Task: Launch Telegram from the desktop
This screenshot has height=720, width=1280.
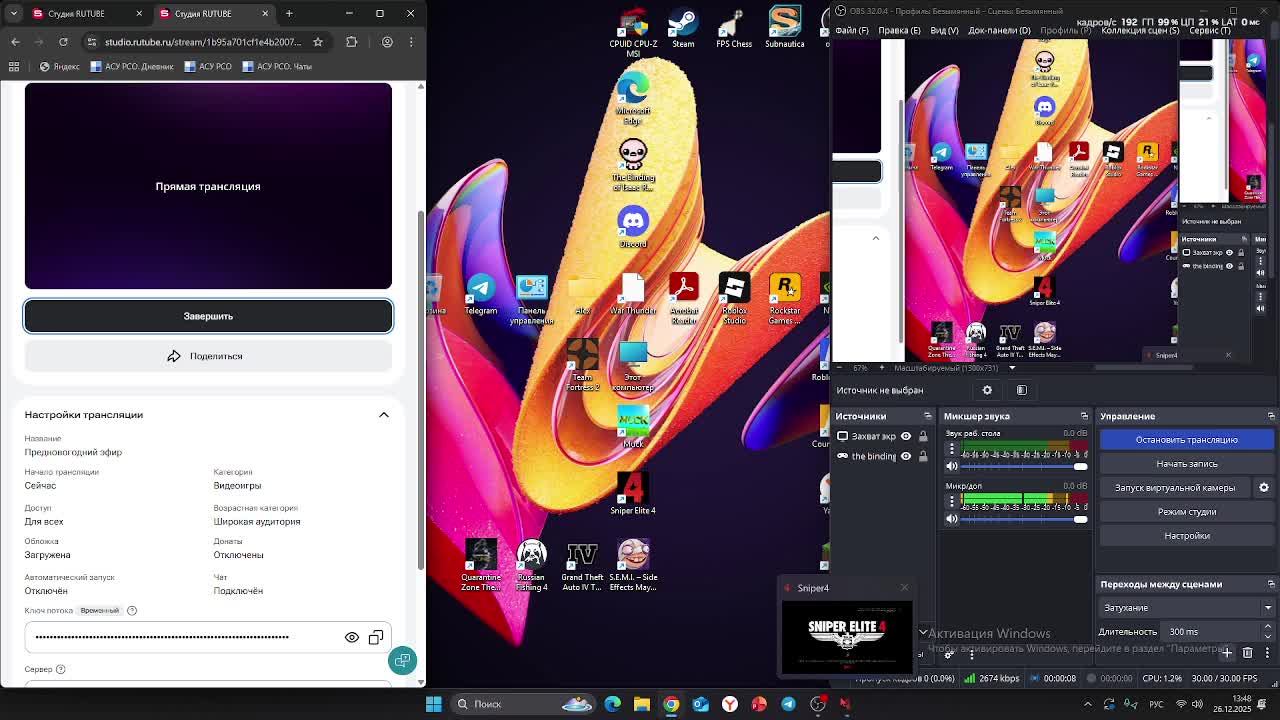Action: pyautogui.click(x=481, y=294)
